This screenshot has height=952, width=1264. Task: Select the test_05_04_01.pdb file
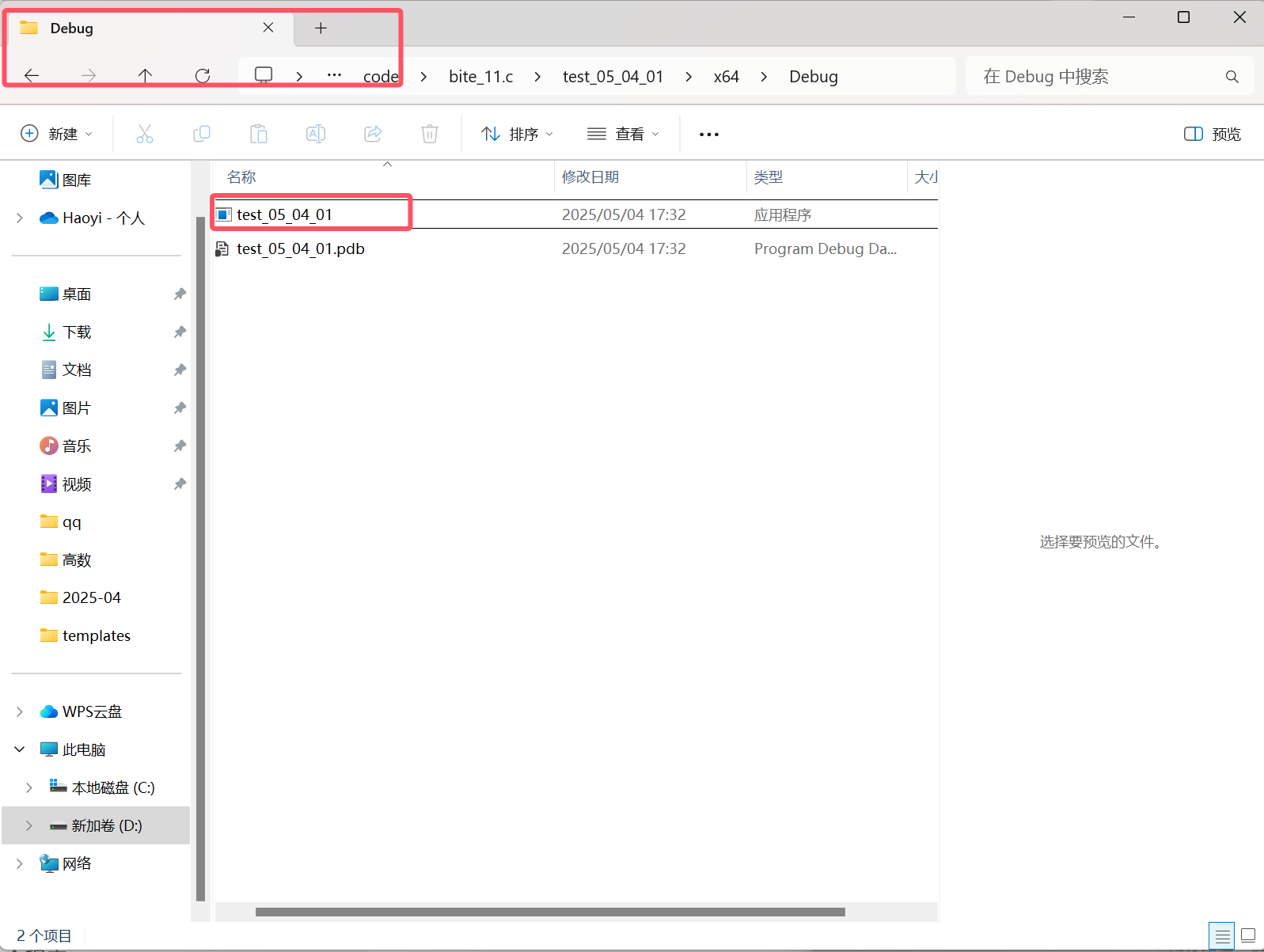[x=575, y=248]
